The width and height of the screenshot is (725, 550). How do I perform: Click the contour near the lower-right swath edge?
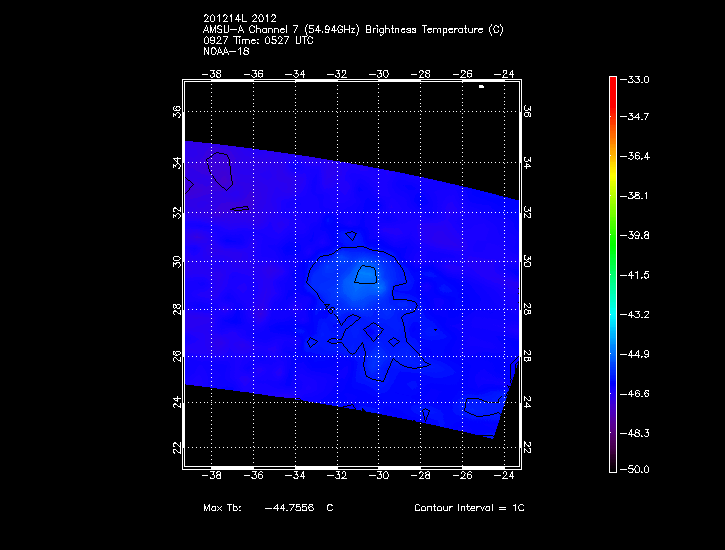pos(486,406)
